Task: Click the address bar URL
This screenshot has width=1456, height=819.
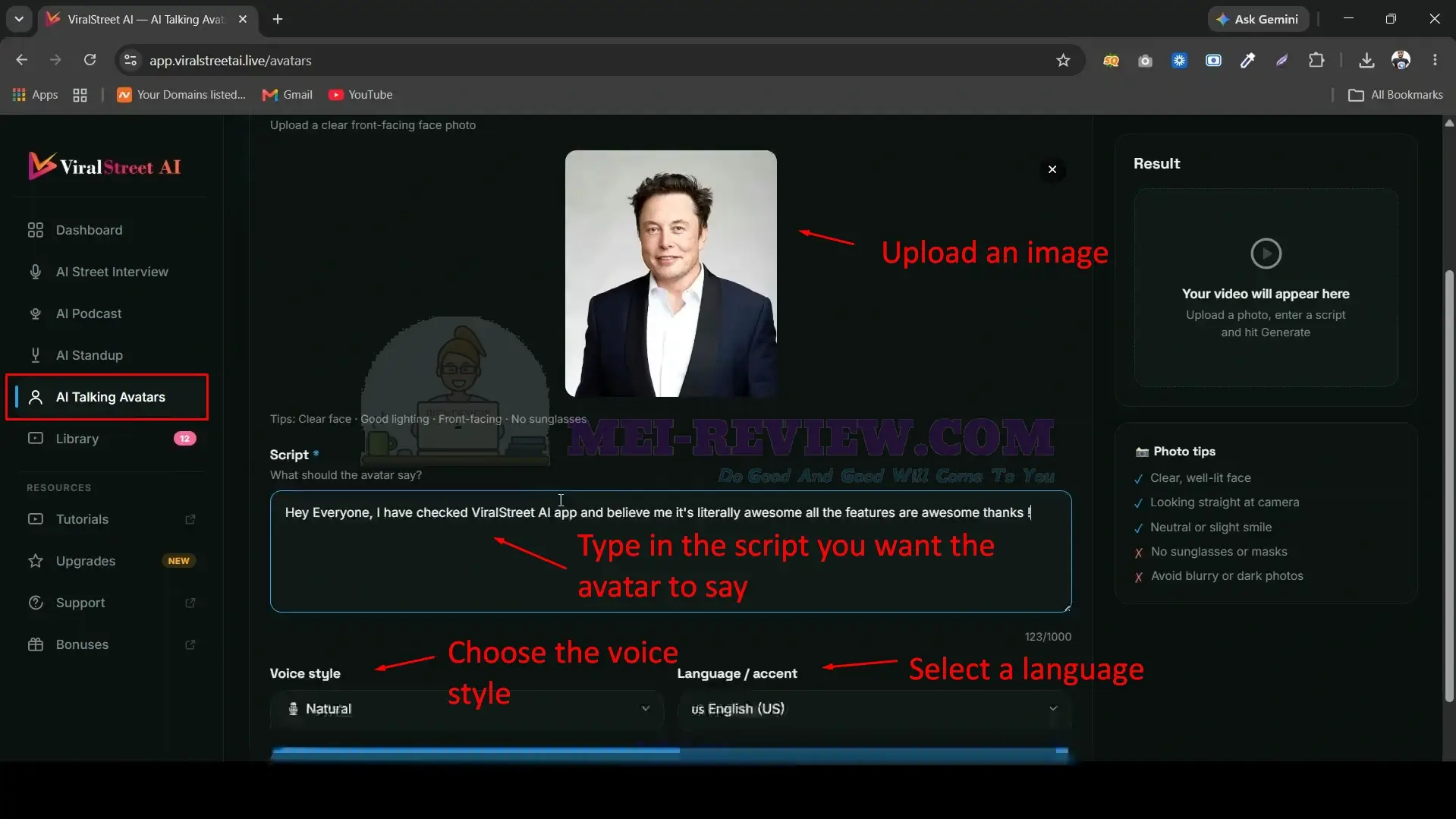Action: (x=230, y=61)
